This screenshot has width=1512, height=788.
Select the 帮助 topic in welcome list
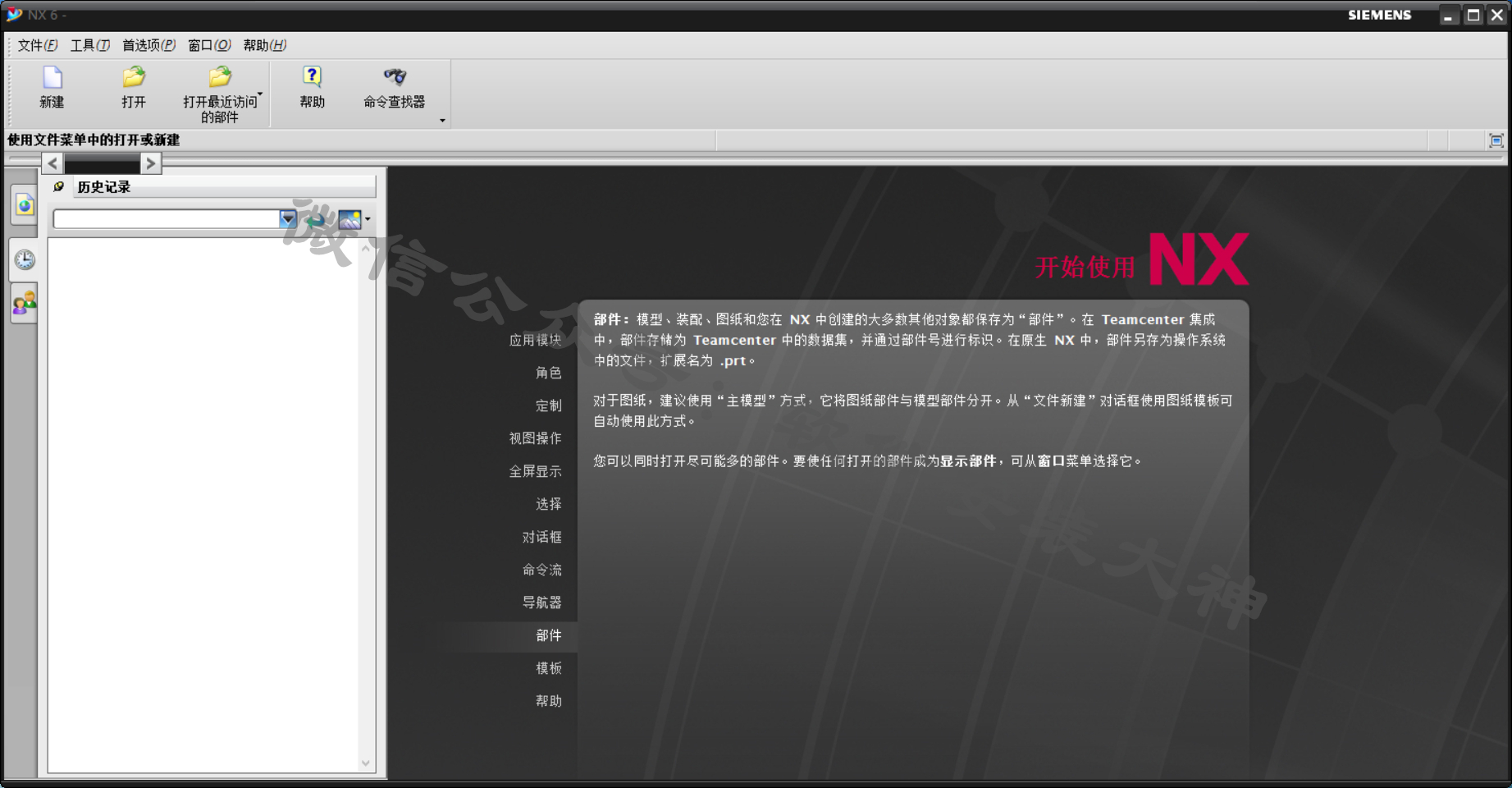(548, 701)
